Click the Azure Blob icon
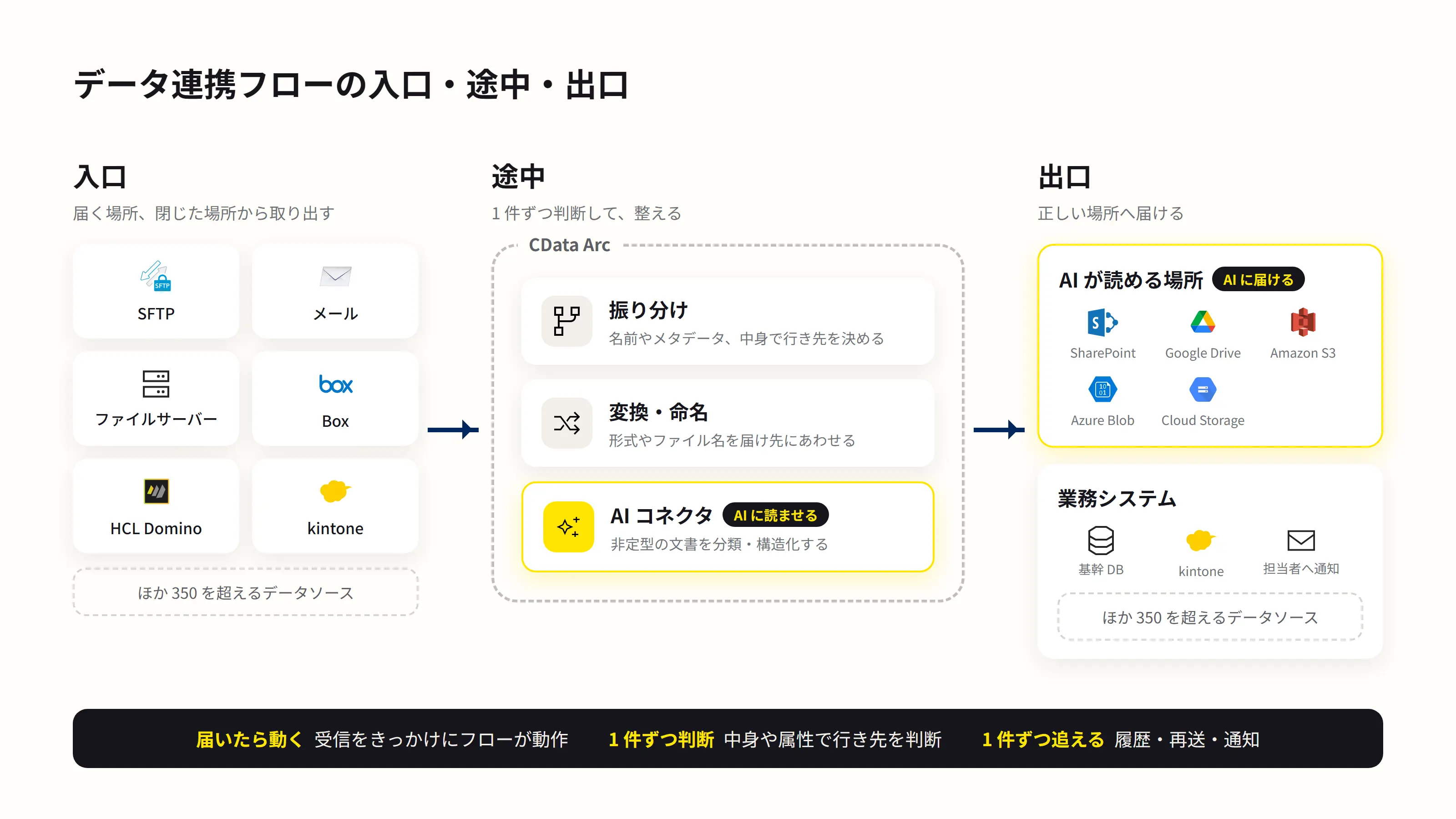1456x819 pixels. (x=1102, y=389)
